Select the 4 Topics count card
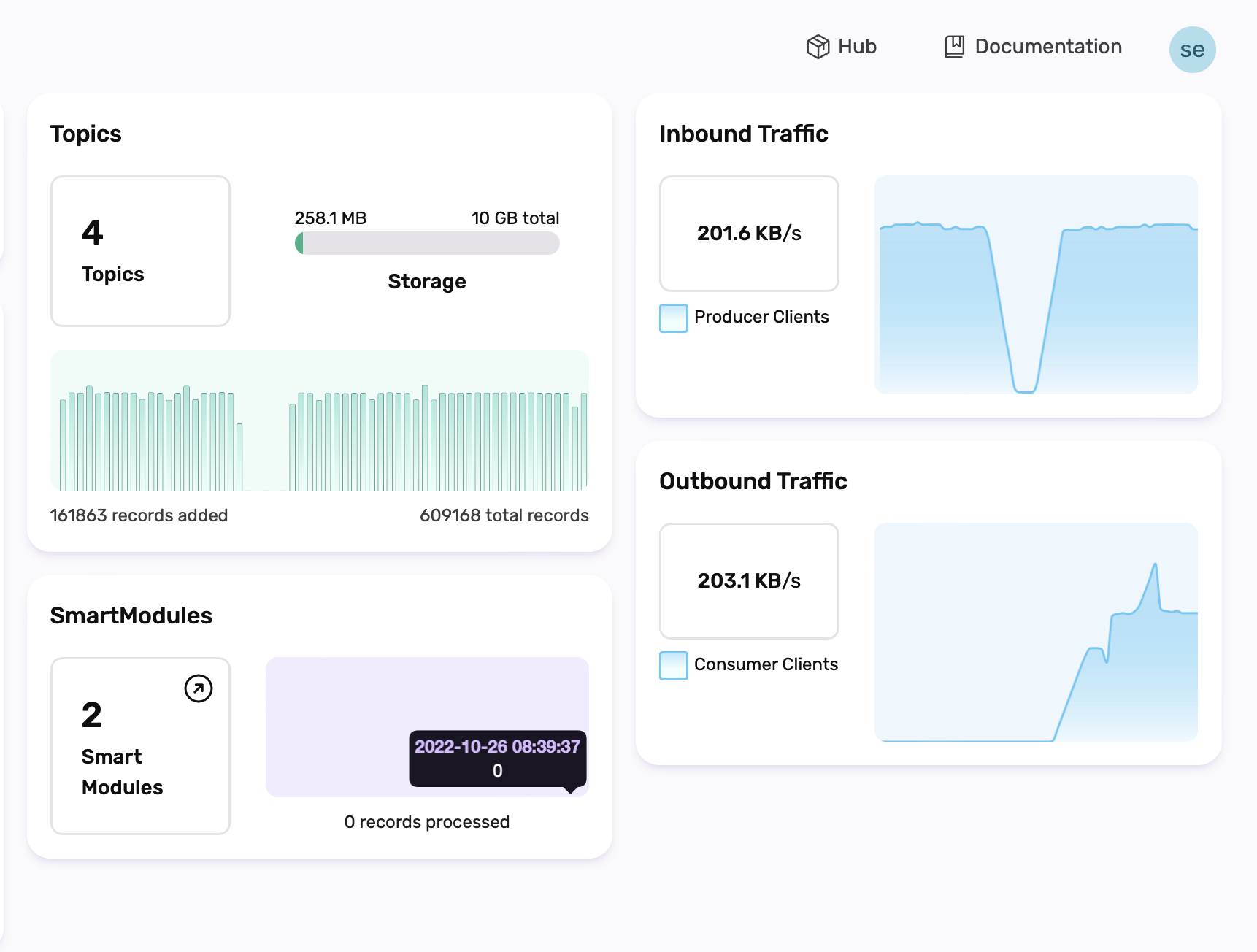1257x952 pixels. [x=140, y=250]
